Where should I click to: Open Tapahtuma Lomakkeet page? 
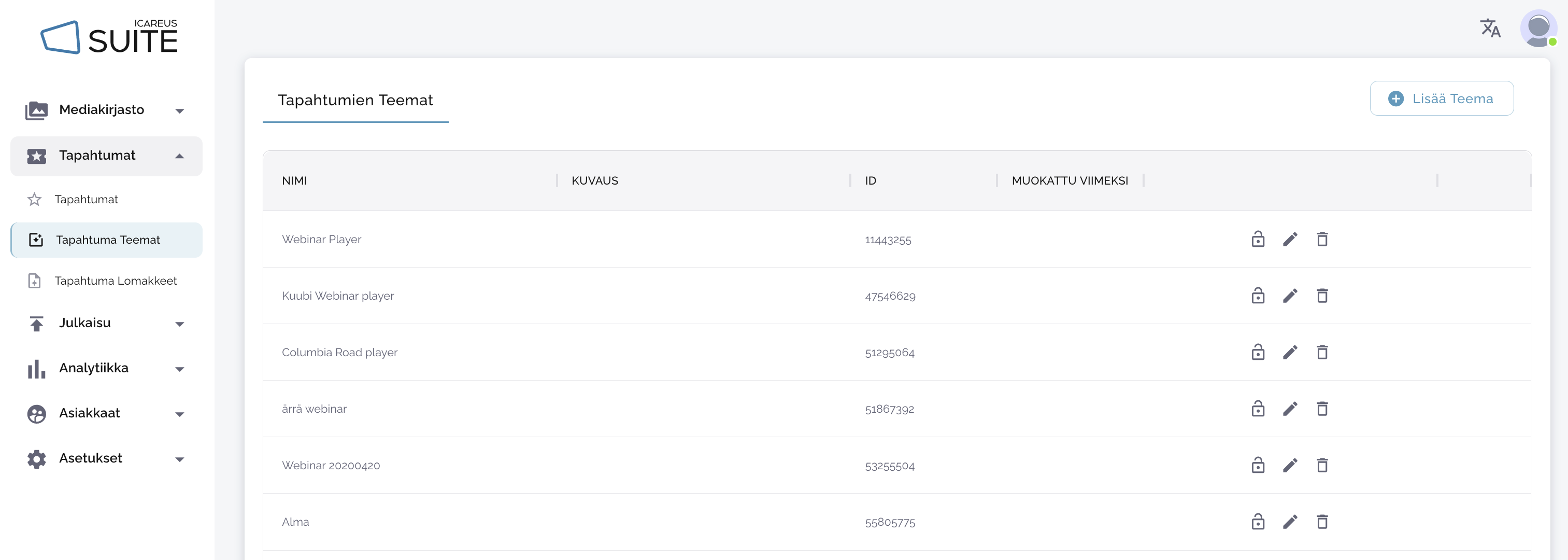click(x=115, y=281)
